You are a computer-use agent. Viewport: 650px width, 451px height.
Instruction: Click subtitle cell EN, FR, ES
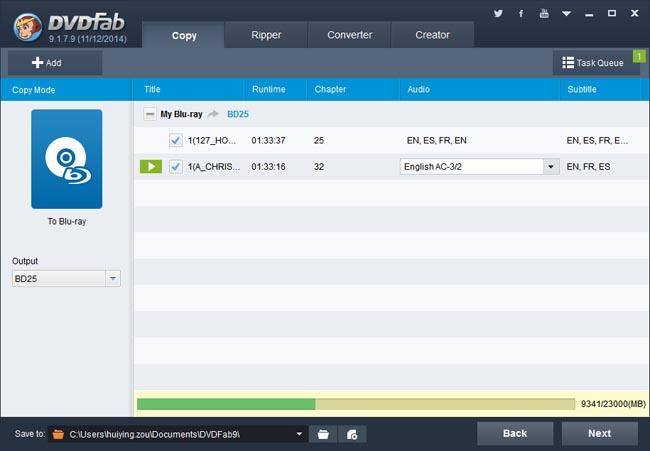[x=588, y=167]
